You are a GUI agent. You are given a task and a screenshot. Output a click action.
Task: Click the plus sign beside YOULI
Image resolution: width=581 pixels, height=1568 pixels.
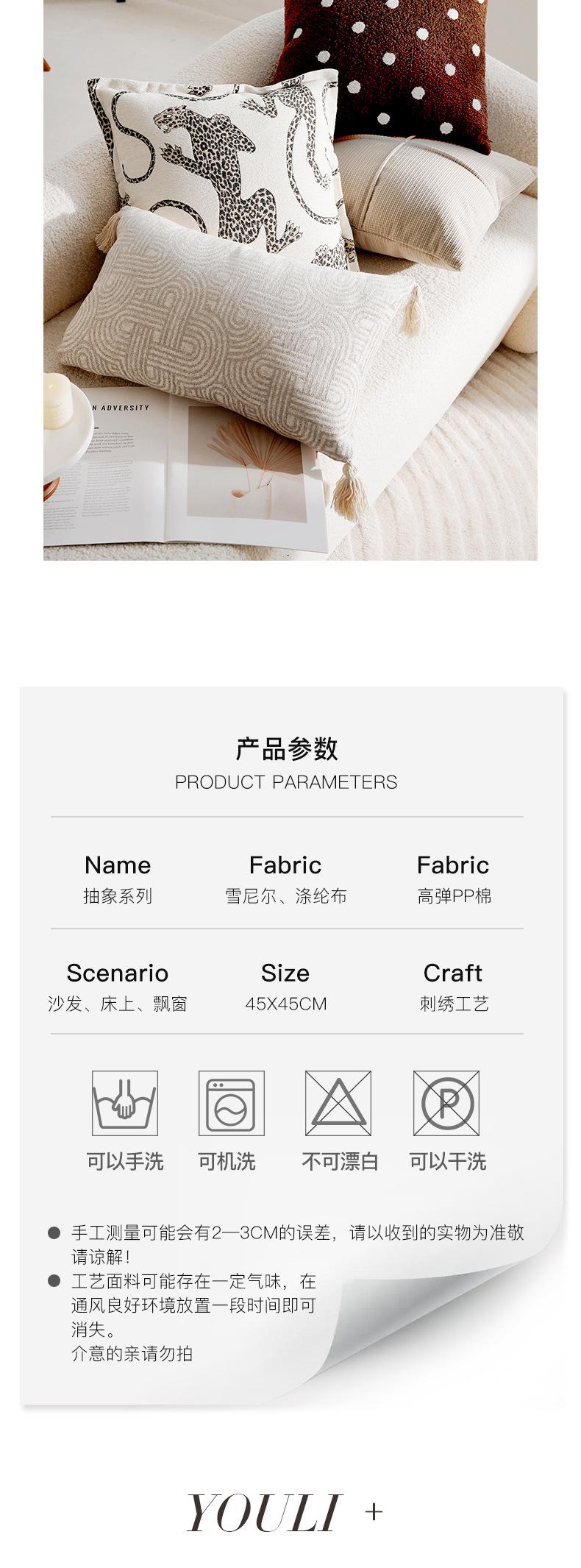(x=374, y=1512)
